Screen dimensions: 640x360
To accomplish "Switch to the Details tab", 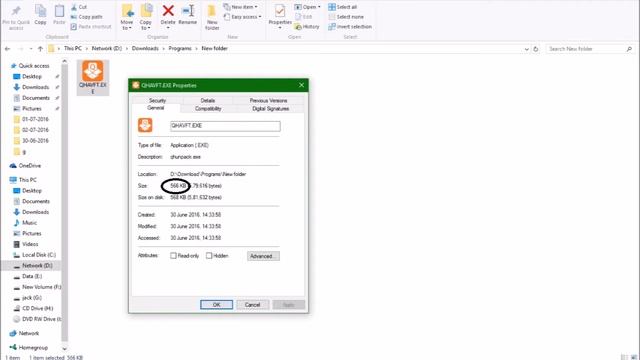I will tap(208, 100).
